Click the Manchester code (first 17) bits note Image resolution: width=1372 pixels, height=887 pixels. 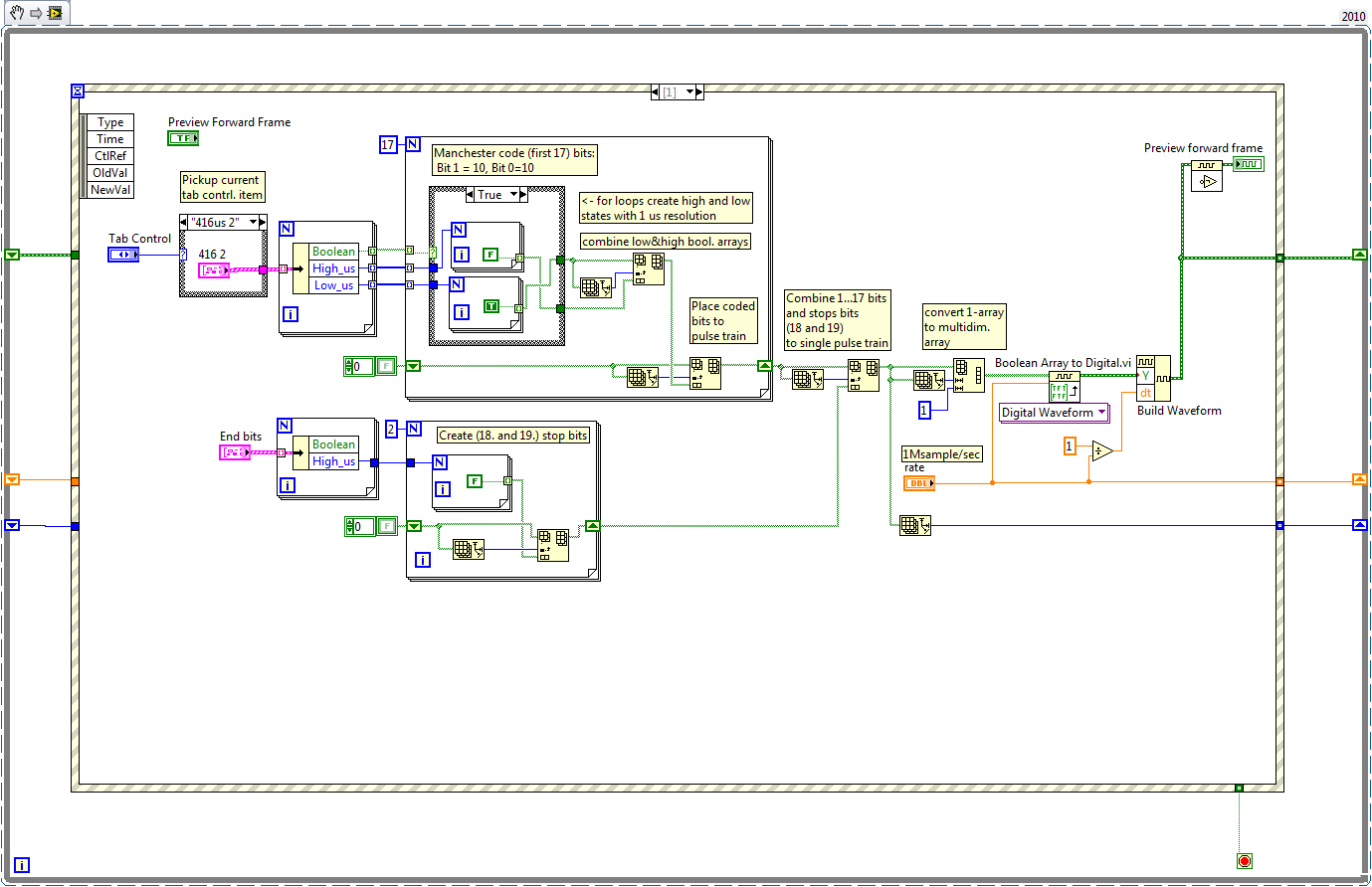[x=514, y=160]
